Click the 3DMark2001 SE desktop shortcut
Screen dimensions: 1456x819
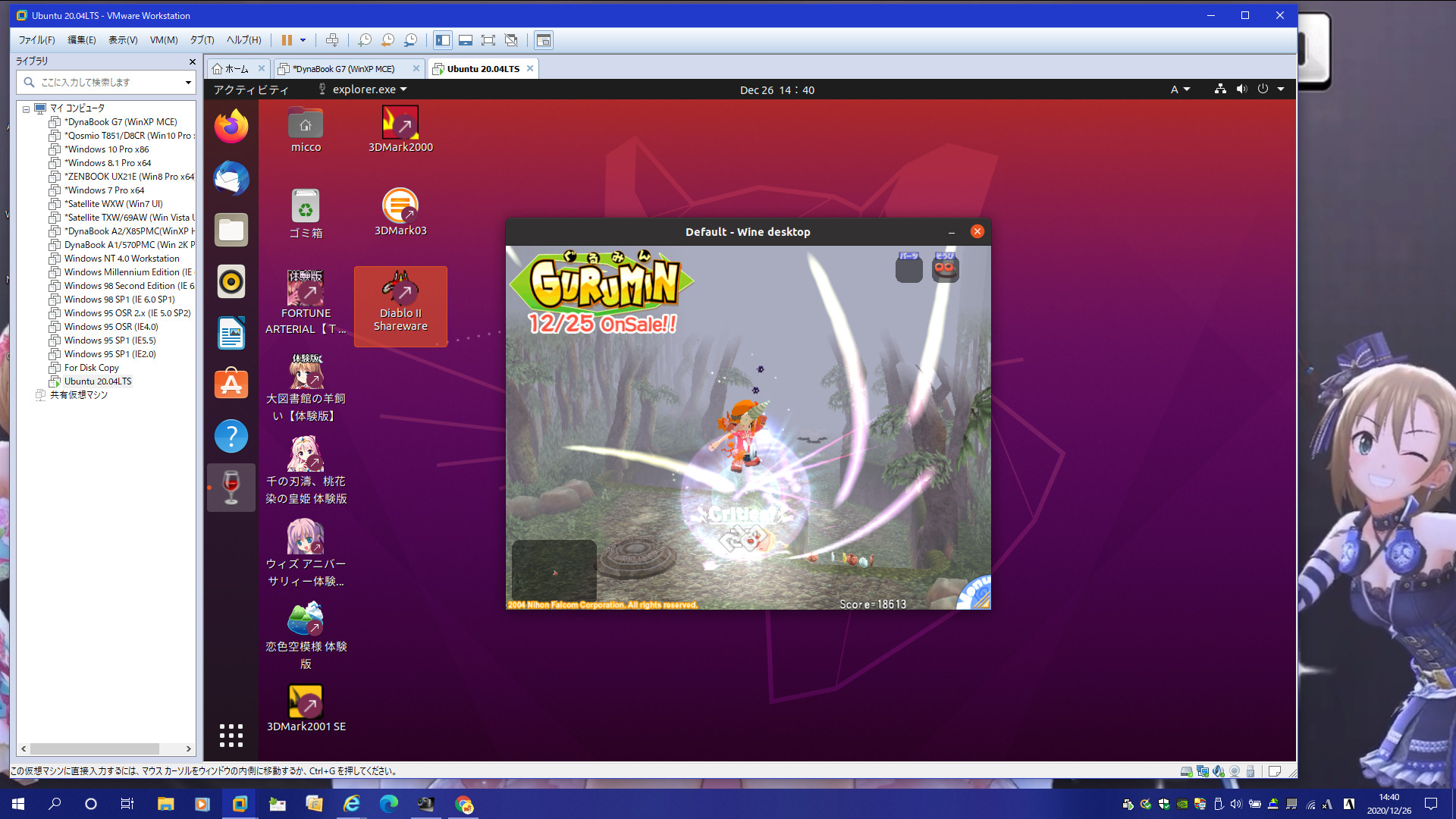pyautogui.click(x=306, y=708)
